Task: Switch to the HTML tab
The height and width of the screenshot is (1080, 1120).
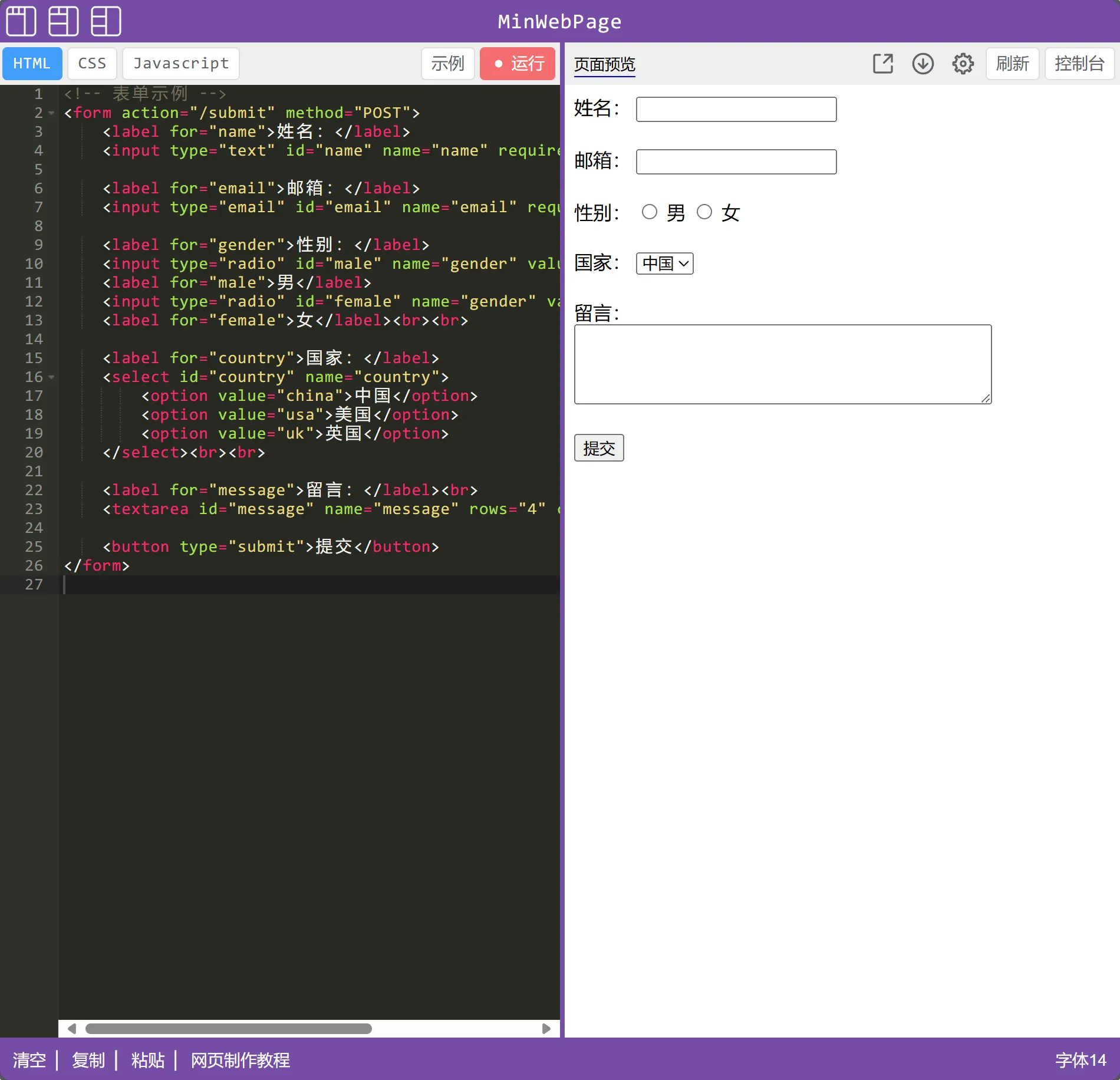Action: pyautogui.click(x=32, y=63)
